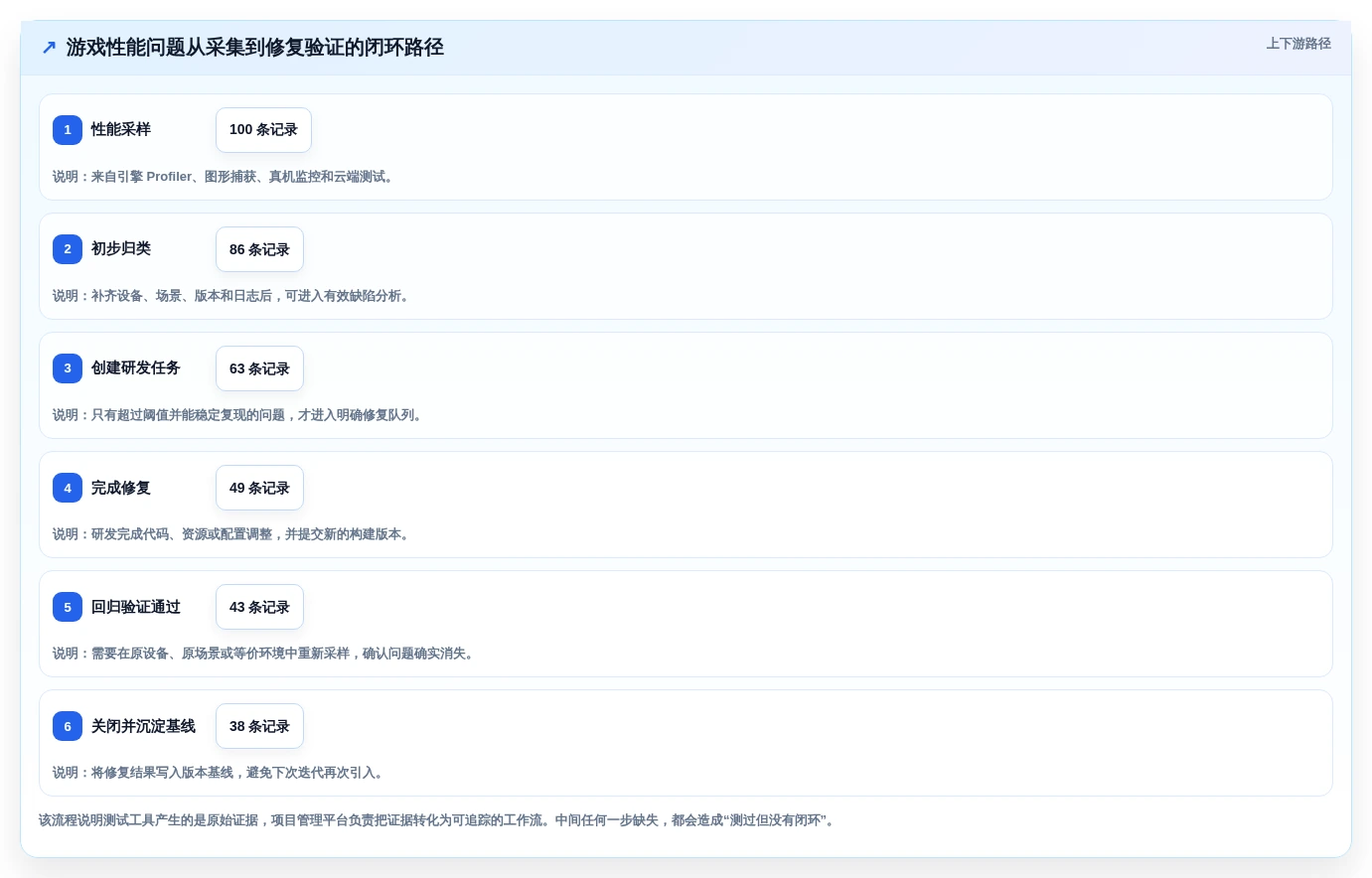Open the 100 条记录 pill
The image size is (1372, 878).
[263, 130]
